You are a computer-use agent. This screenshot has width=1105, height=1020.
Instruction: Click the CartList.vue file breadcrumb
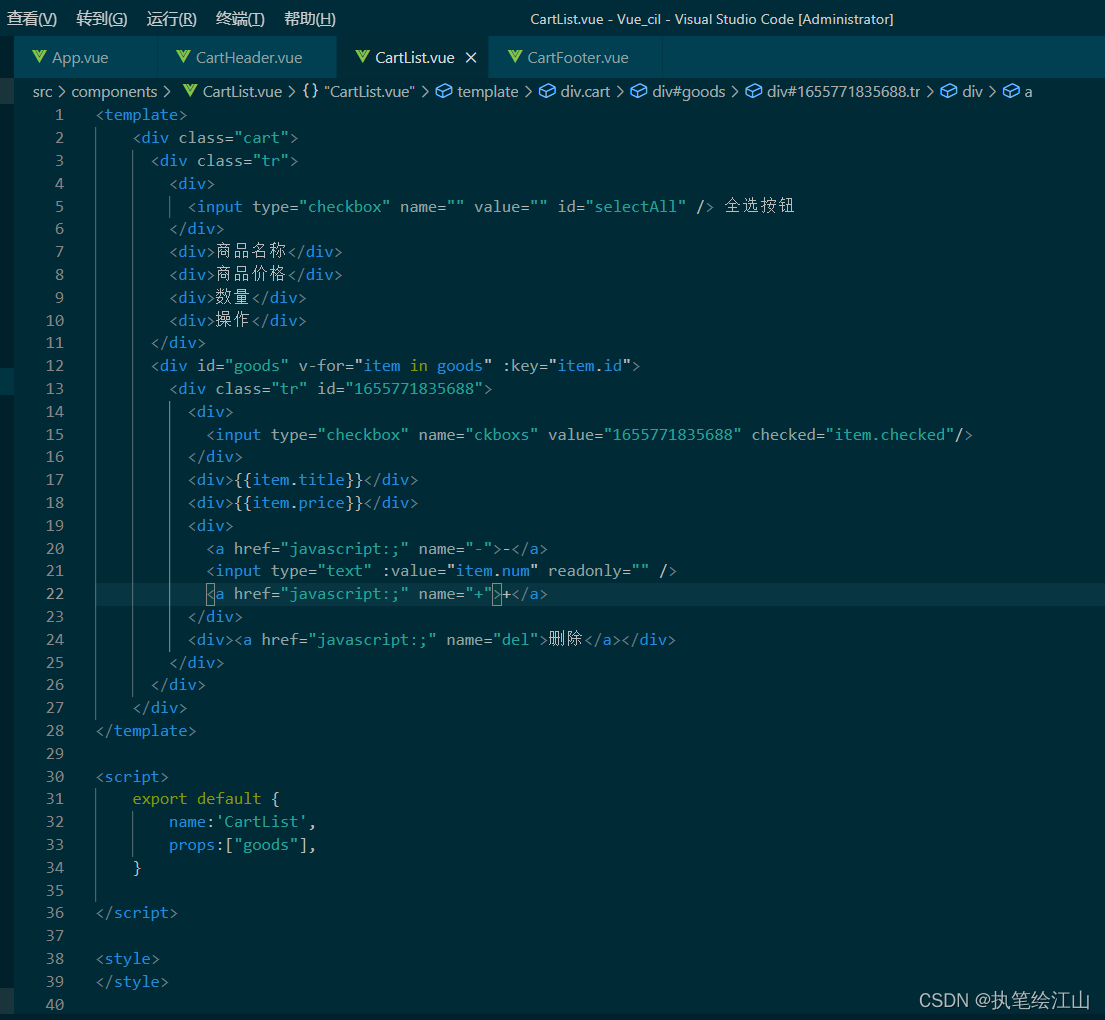242,92
